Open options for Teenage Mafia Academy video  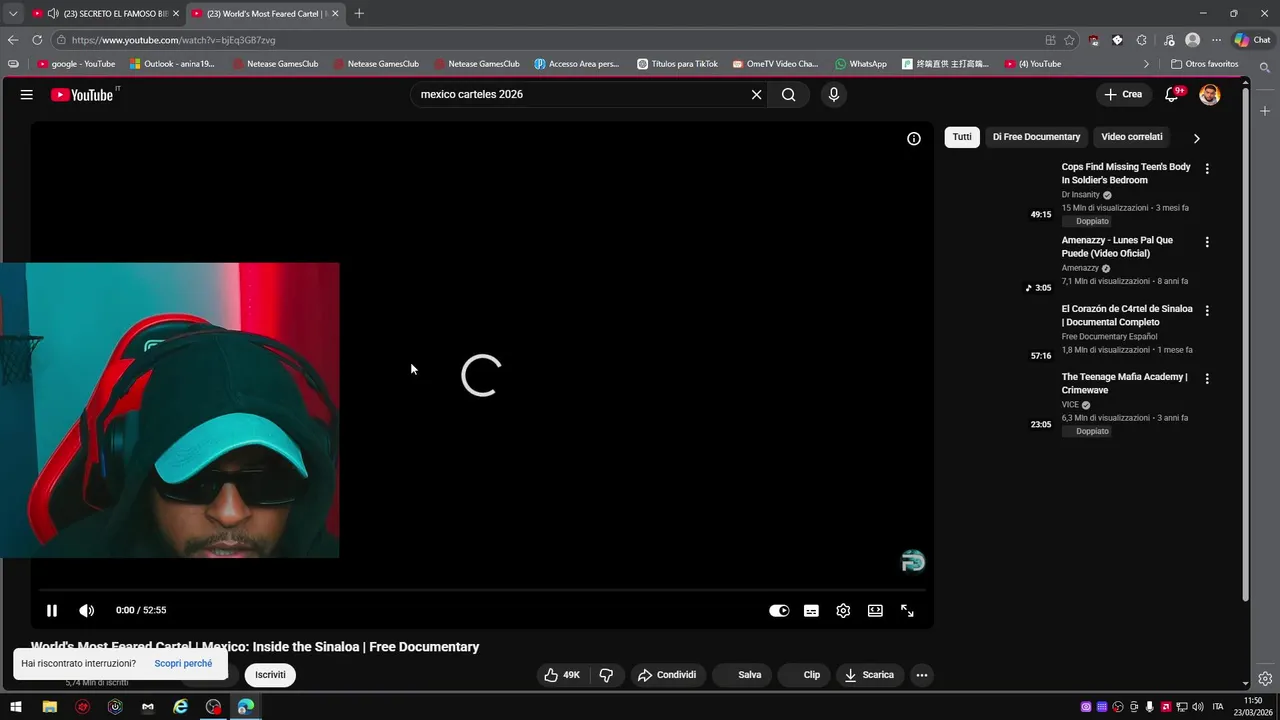[1207, 379]
